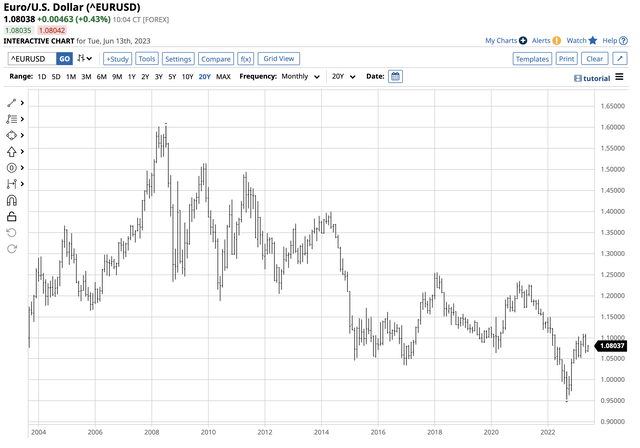
Task: Undo the last chart action
Action: (11, 233)
